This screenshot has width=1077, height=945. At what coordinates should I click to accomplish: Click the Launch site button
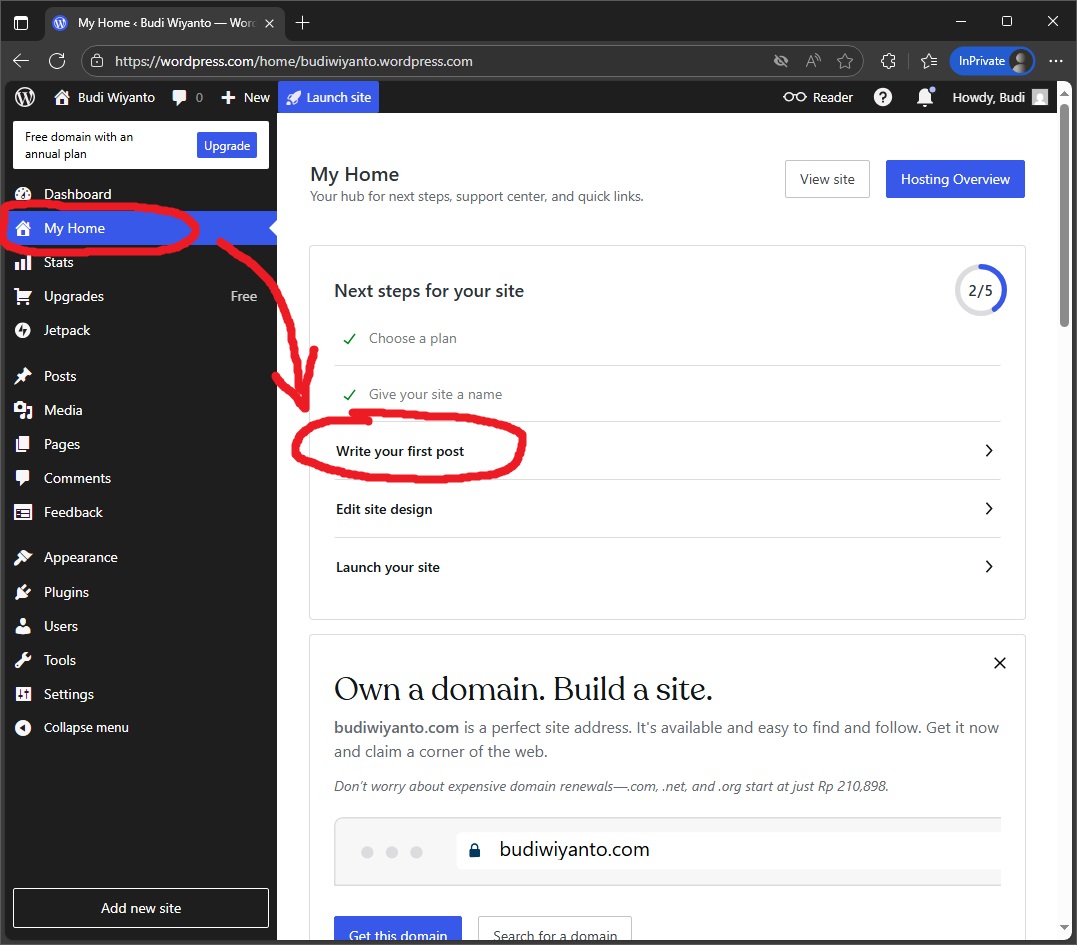[x=328, y=98]
